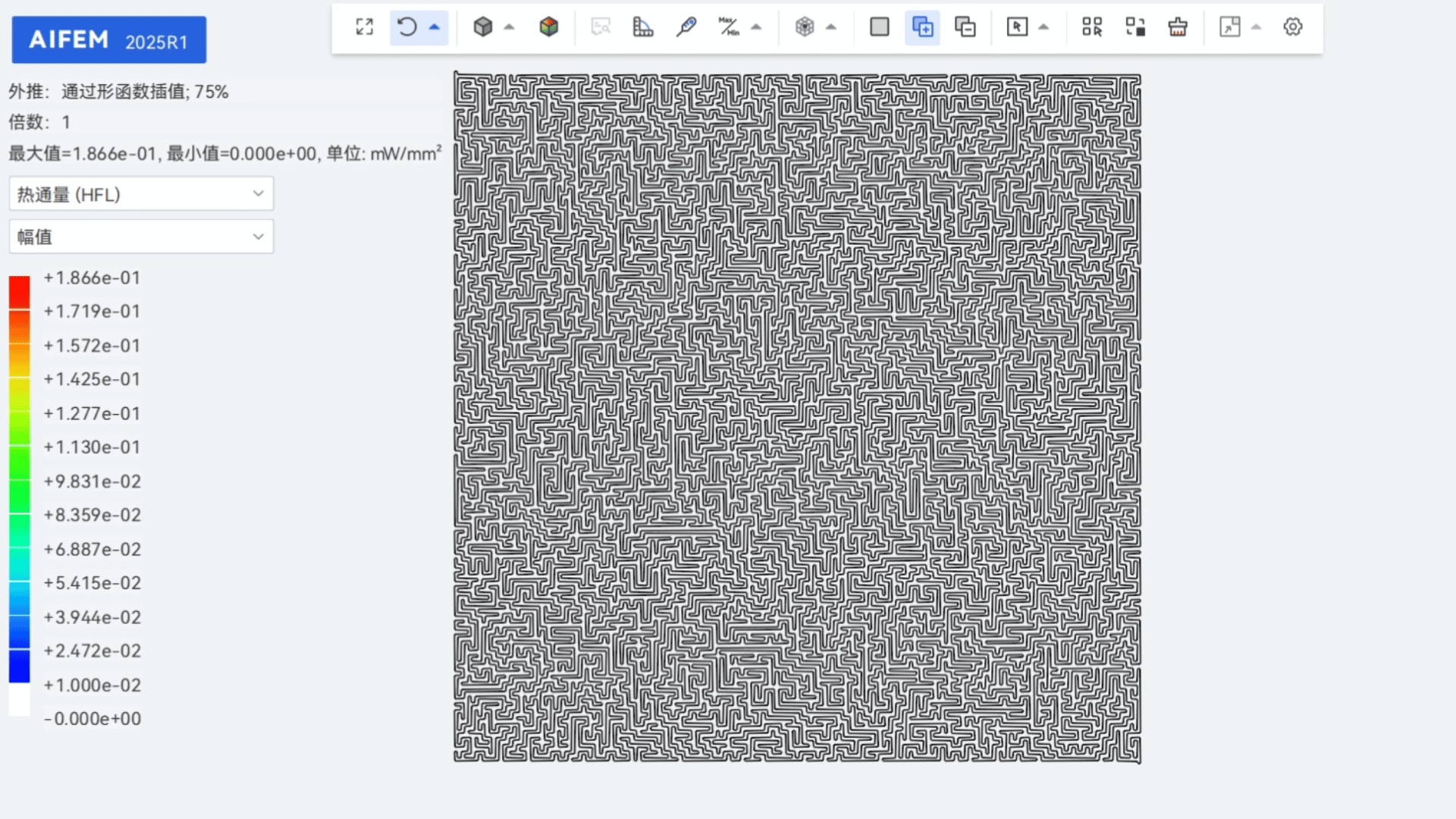Click the +1.000e-02 legend label

click(93, 685)
